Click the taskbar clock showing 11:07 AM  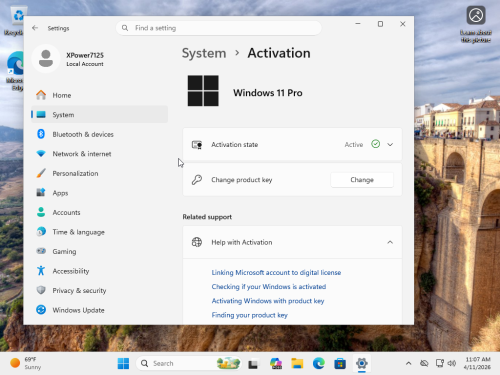(x=477, y=363)
